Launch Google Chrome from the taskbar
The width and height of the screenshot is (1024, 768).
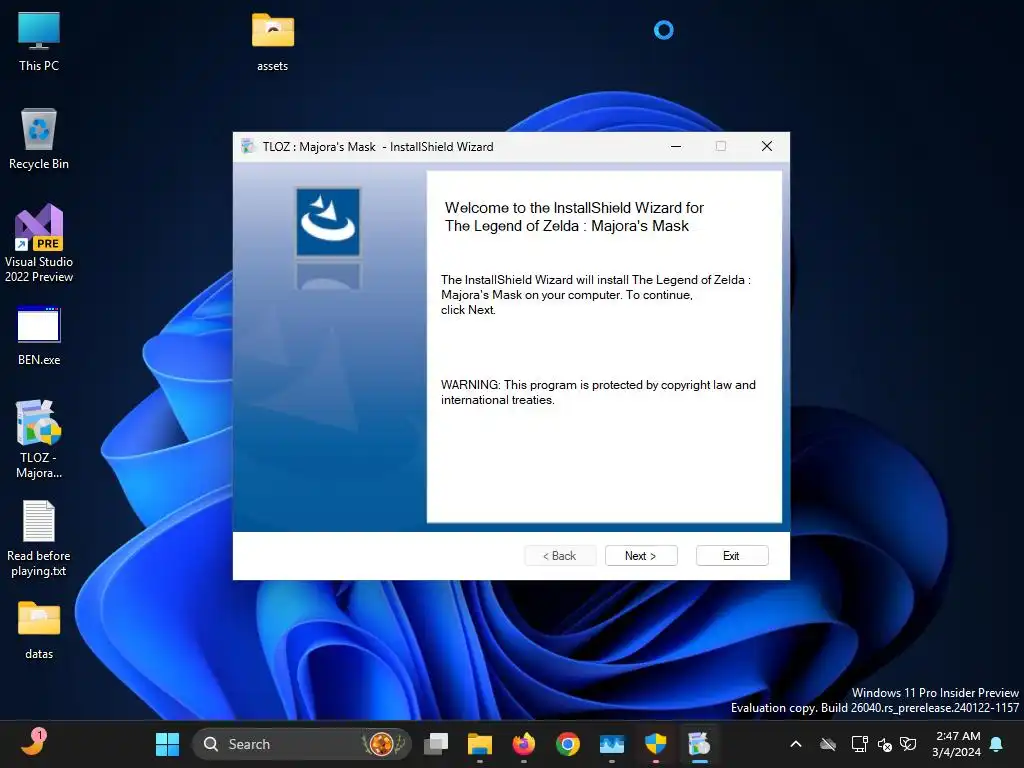point(568,744)
